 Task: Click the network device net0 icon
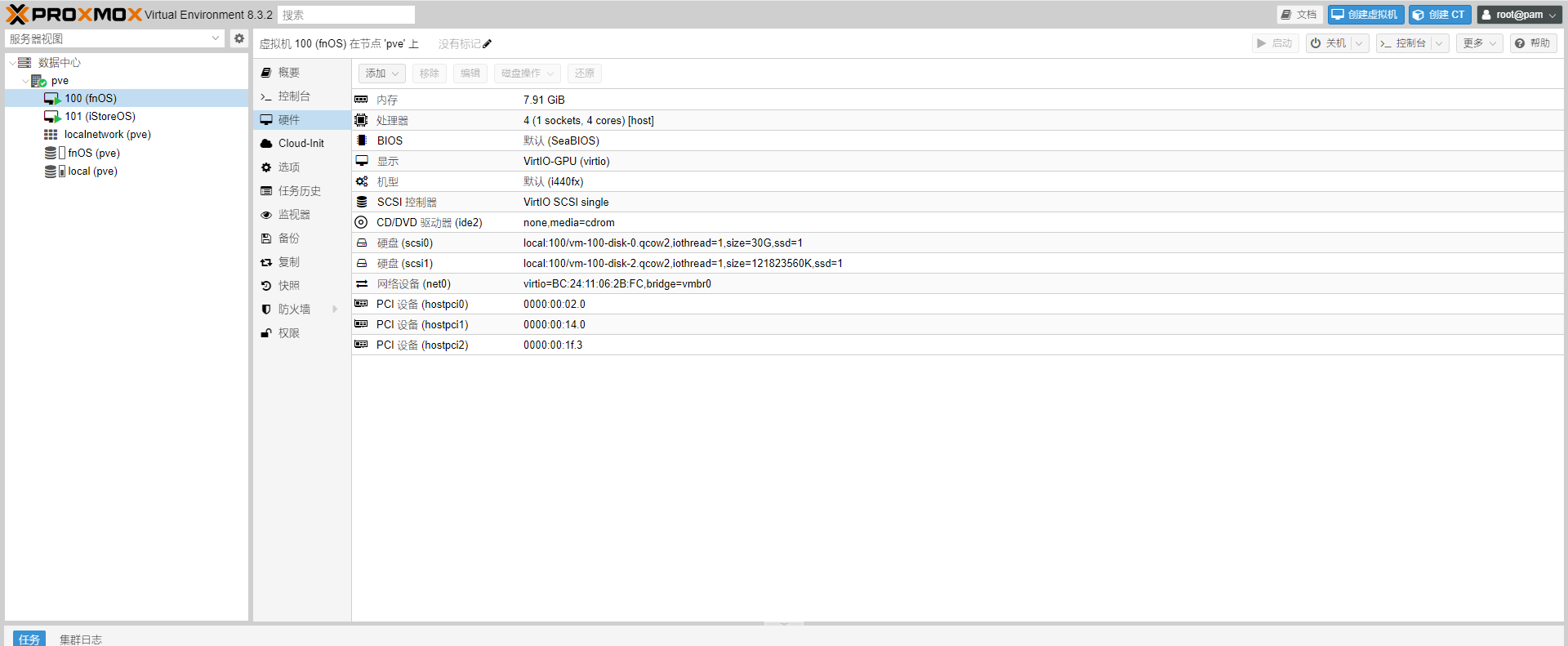point(361,283)
